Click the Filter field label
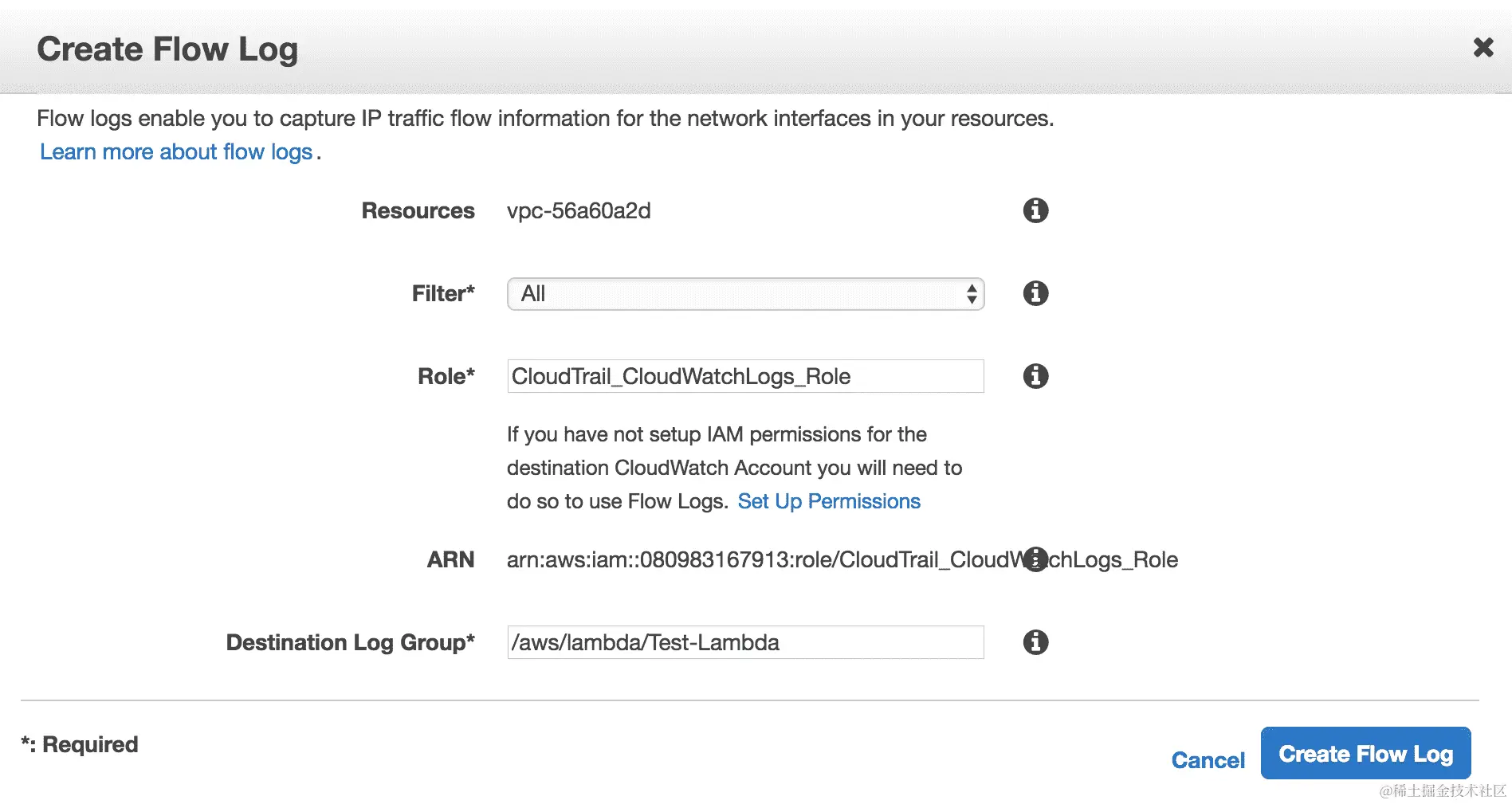Screen dimensions: 1512x804 tap(443, 294)
